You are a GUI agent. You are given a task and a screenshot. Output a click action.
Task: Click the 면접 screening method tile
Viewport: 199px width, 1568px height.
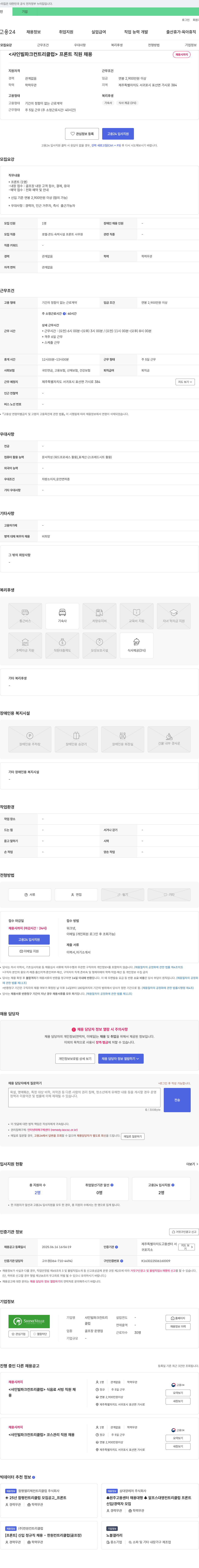76,895
